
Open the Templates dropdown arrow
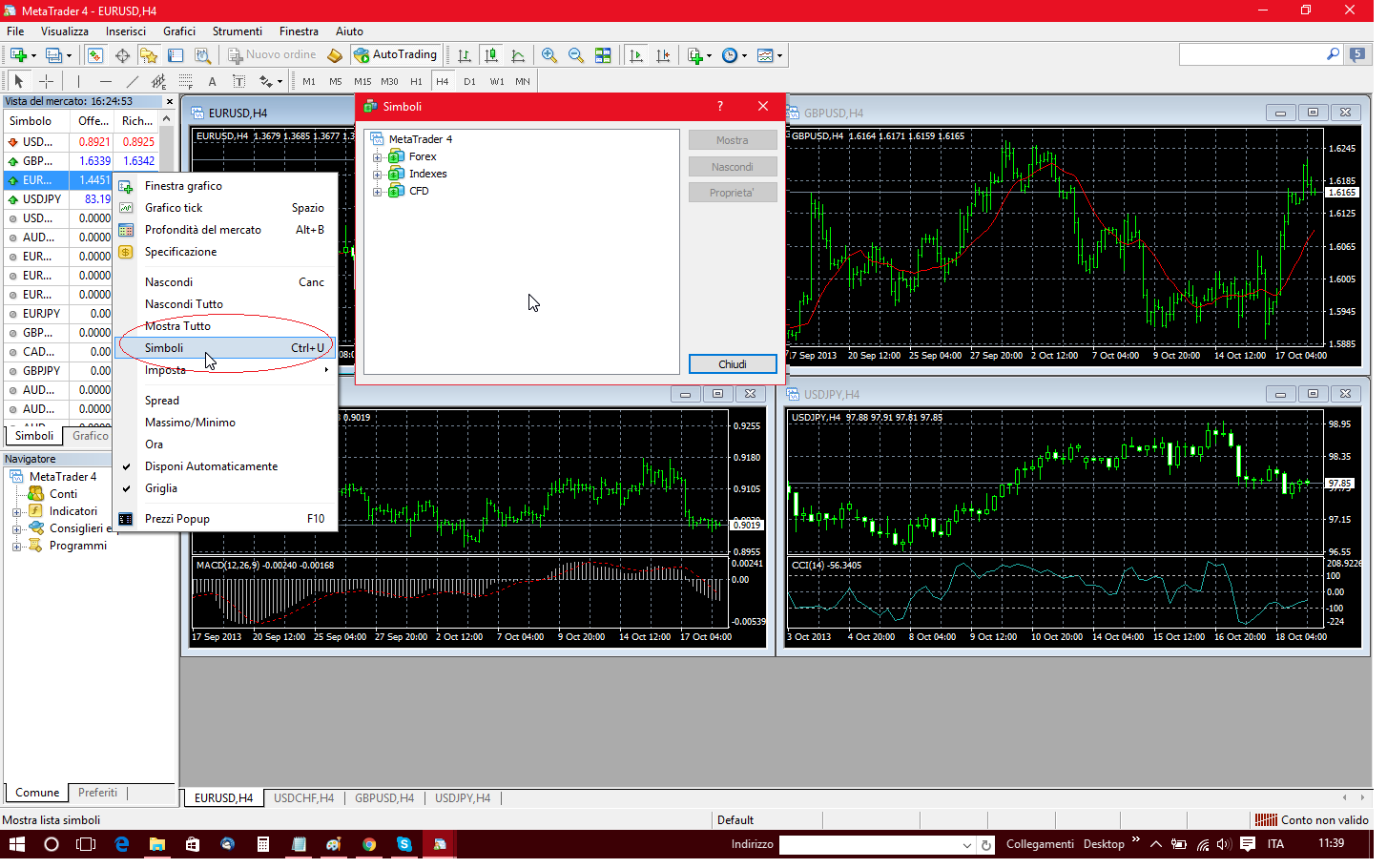click(x=780, y=56)
